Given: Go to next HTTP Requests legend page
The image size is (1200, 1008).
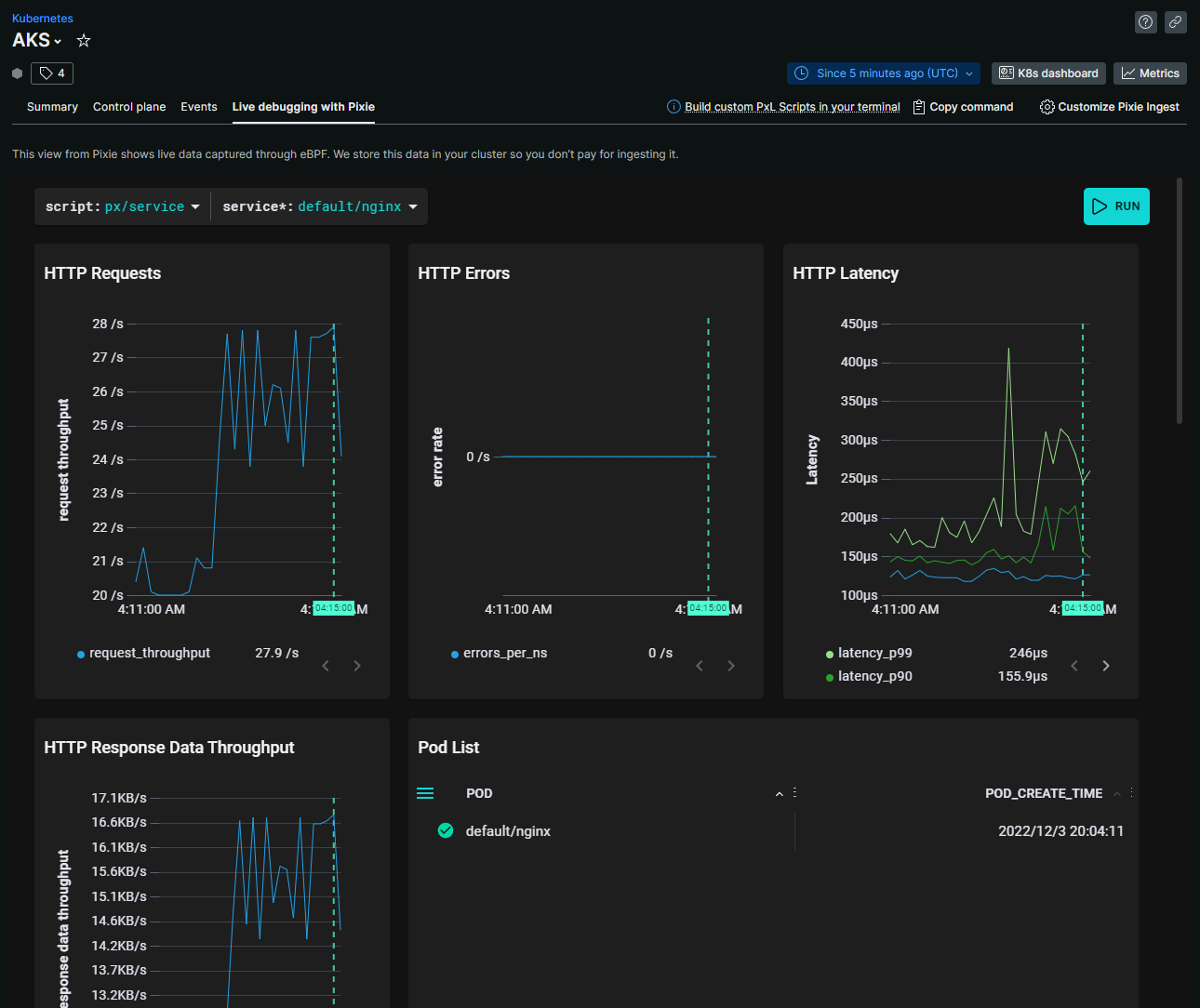Looking at the screenshot, I should pos(357,666).
